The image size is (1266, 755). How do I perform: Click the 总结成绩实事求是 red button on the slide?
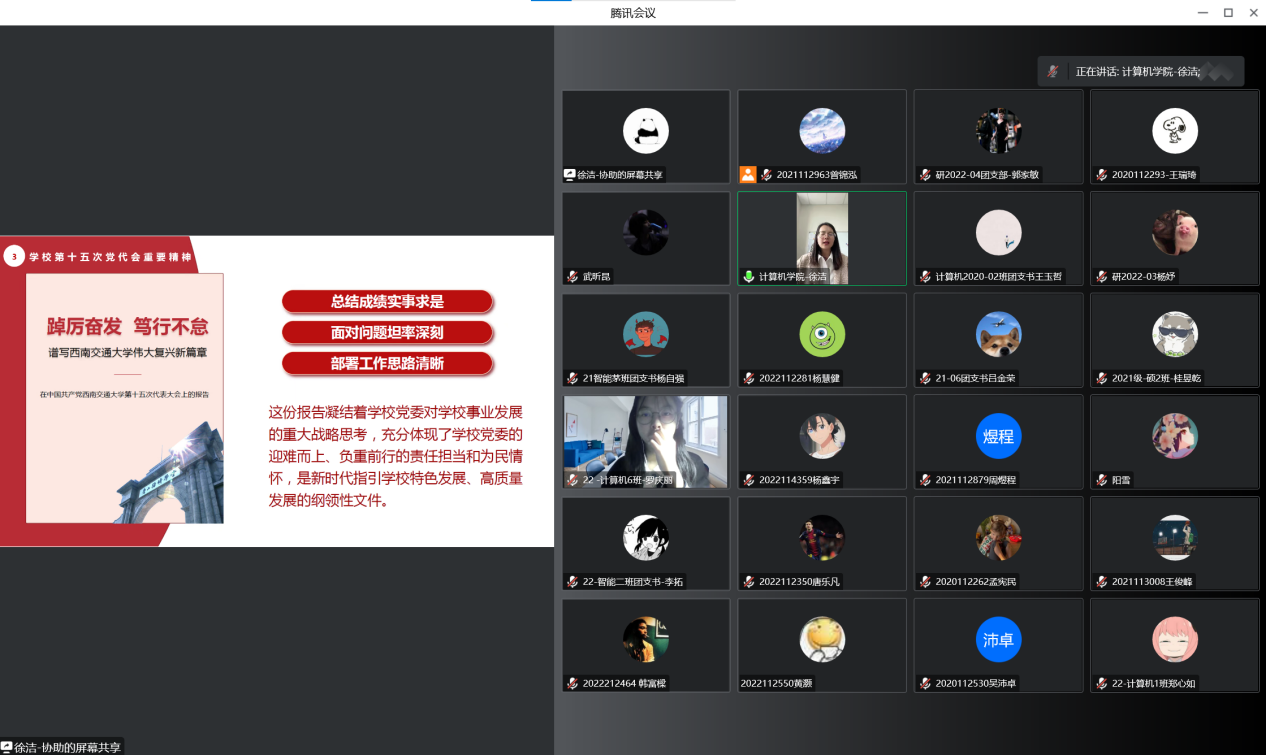pos(387,301)
